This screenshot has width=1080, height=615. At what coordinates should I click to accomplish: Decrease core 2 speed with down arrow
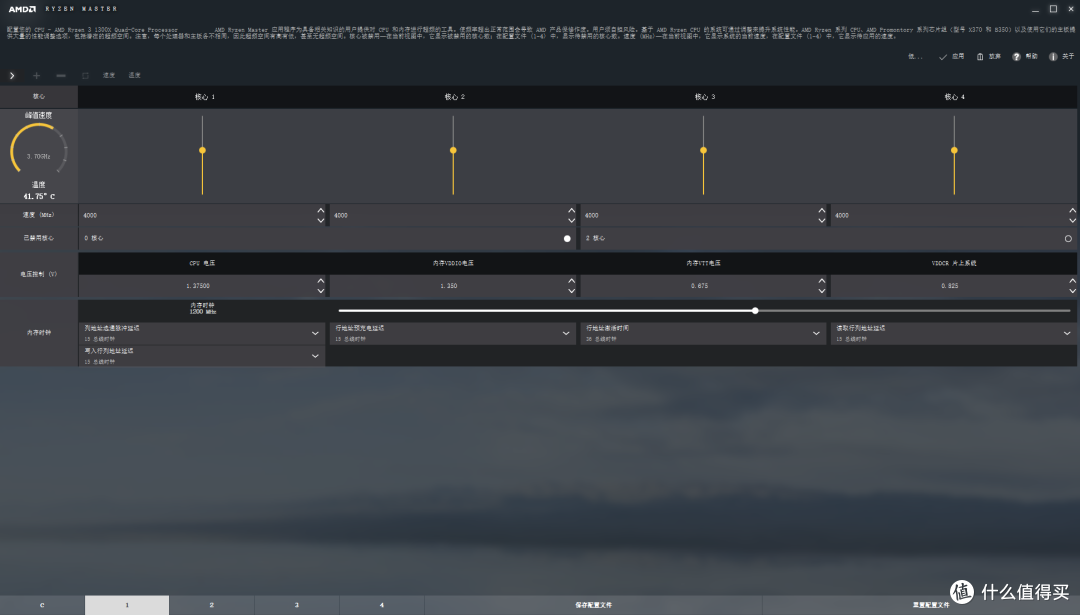tap(572, 220)
